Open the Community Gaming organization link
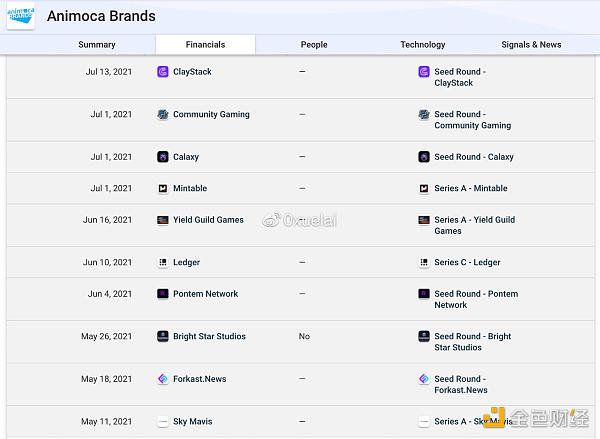Screen dimensions: 600x439 [x=211, y=114]
